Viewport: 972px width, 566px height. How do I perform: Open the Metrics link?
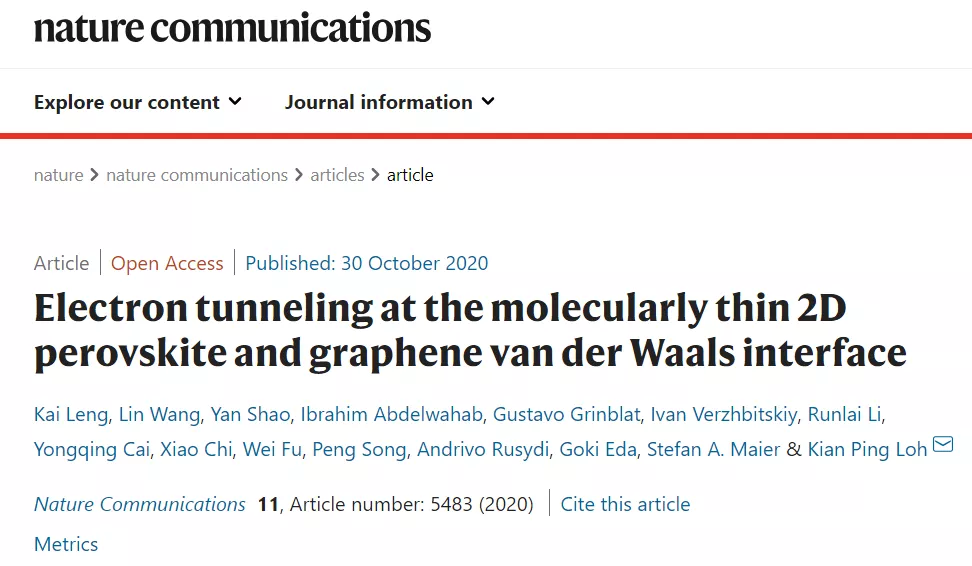(66, 544)
